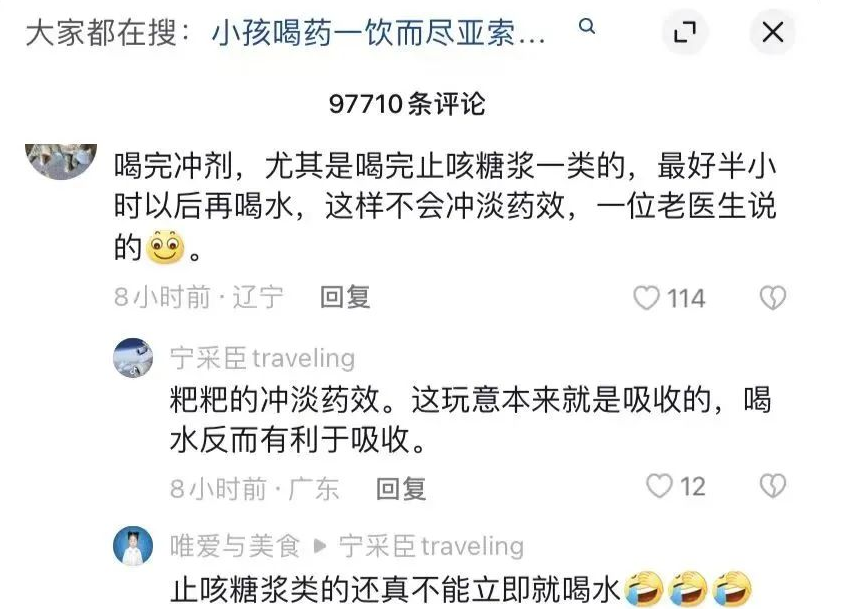863x609 pixels.
Task: Select comment text about 止咳糖浆 not drinking water
Action: tap(395, 590)
